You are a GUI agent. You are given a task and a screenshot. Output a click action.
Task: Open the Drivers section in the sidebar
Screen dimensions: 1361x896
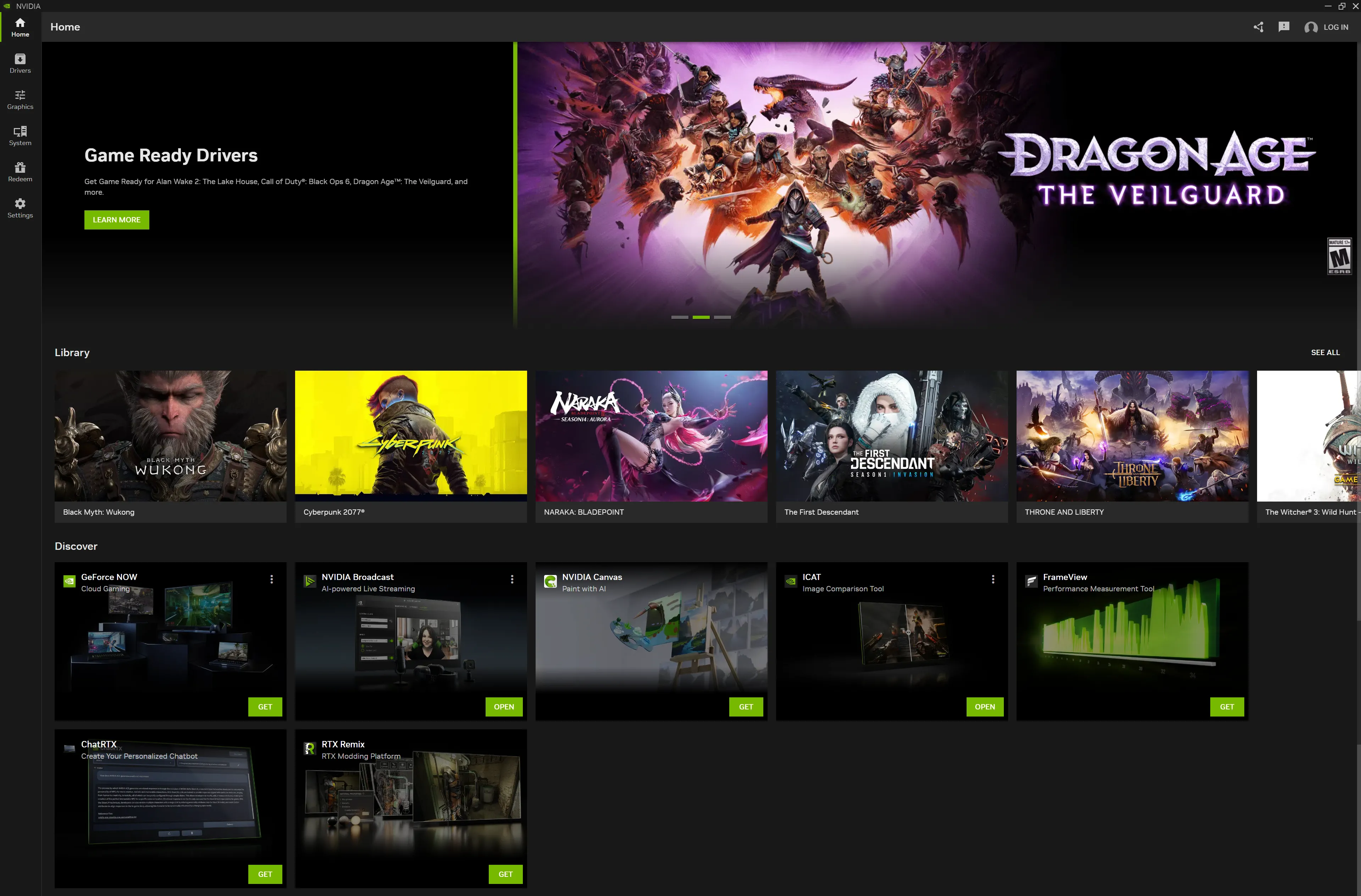(x=20, y=63)
